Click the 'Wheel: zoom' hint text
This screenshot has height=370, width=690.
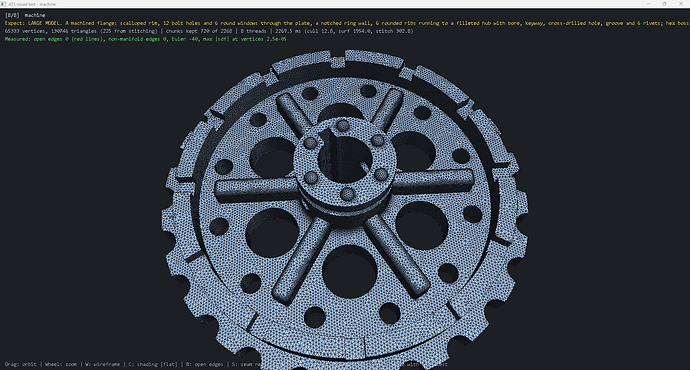pyautogui.click(x=61, y=364)
